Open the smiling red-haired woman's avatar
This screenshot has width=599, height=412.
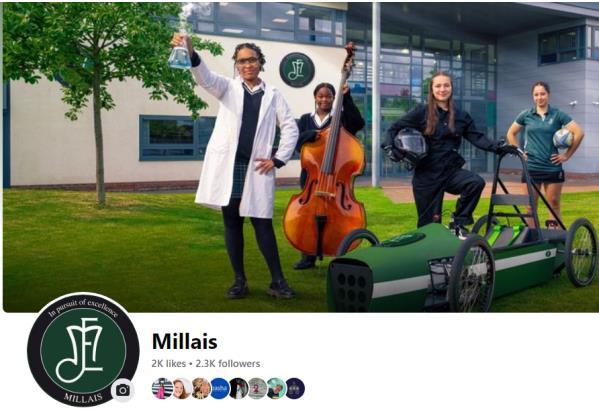pyautogui.click(x=181, y=388)
